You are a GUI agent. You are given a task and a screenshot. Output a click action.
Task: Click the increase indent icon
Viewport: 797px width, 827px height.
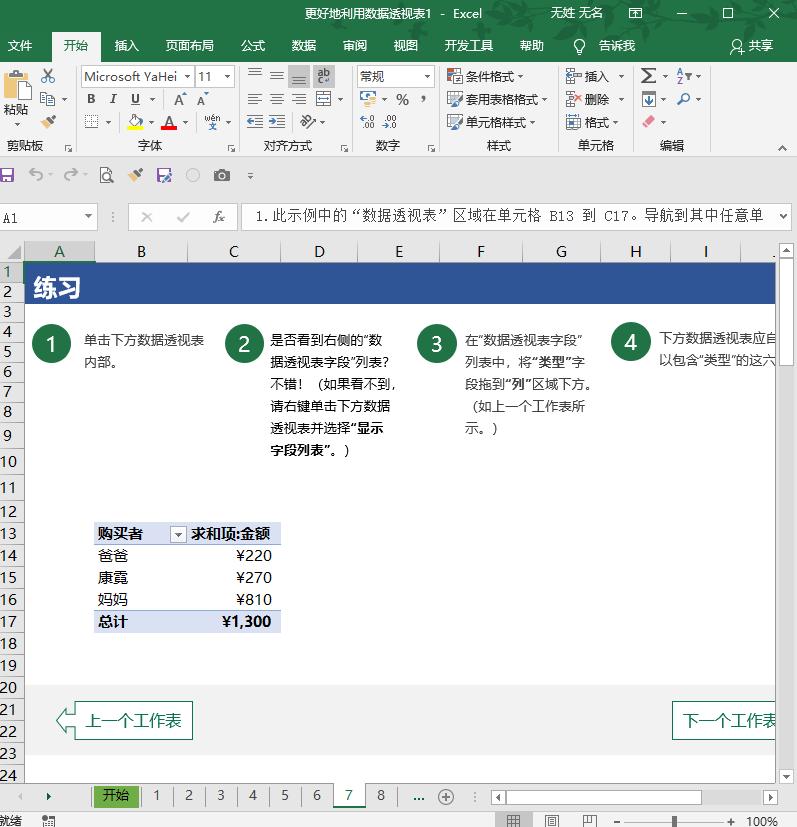[277, 122]
